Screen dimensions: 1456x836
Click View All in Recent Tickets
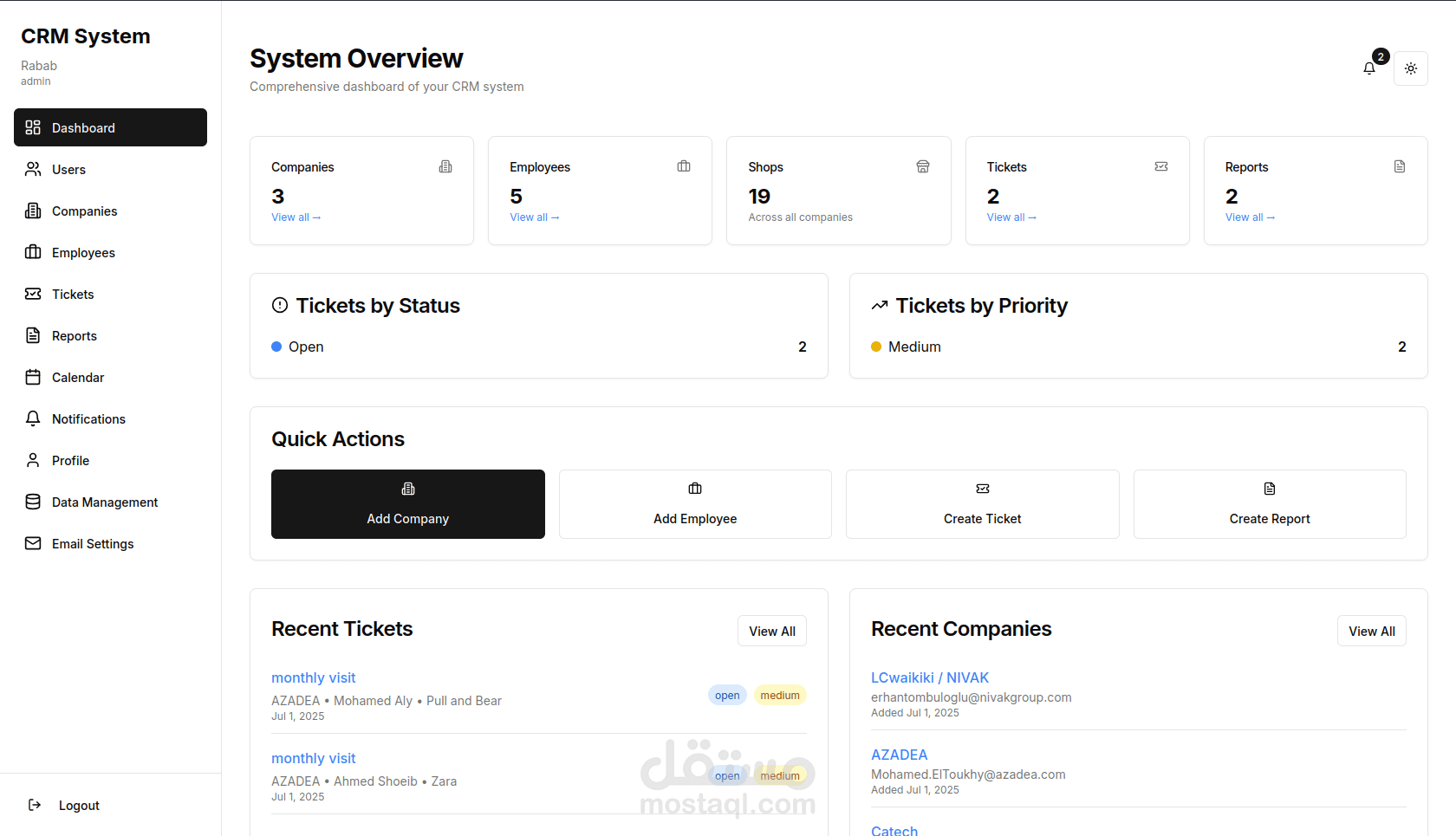coord(771,631)
